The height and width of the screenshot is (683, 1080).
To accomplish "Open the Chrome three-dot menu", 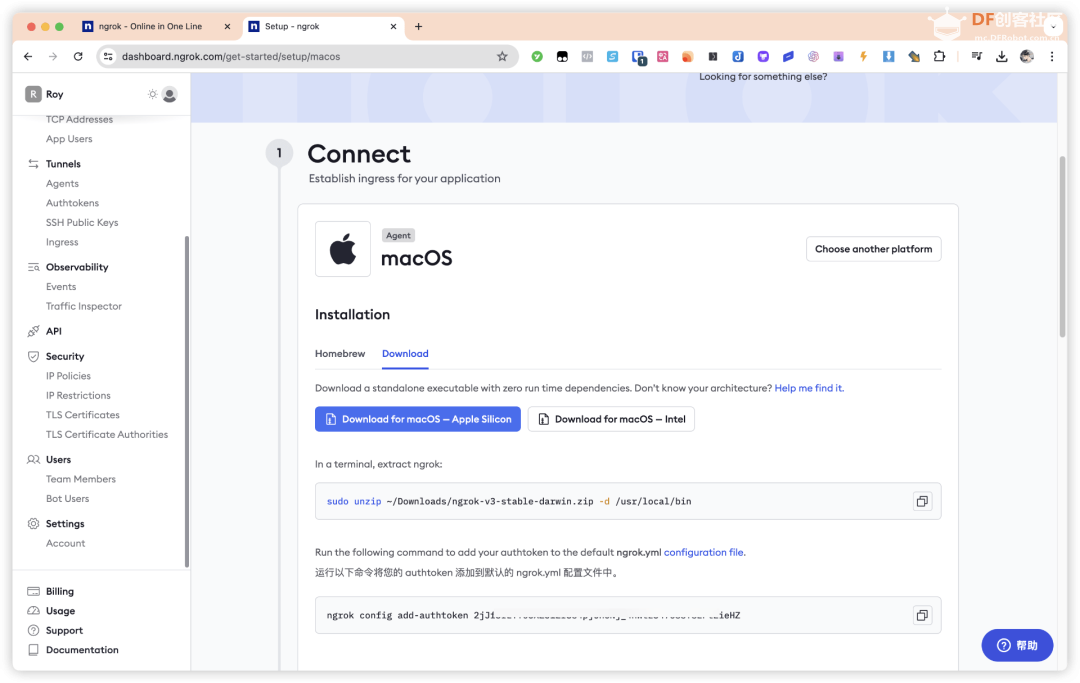I will coord(1052,56).
